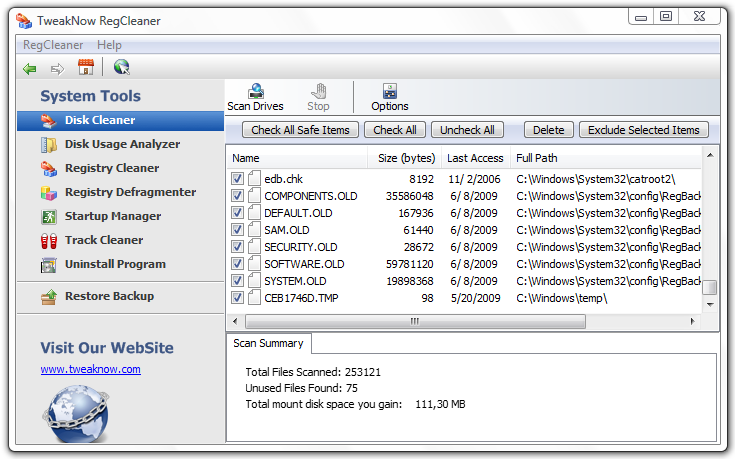The height and width of the screenshot is (459, 735).
Task: Select Disk Usage Analyzer in sidebar
Action: (x=122, y=144)
